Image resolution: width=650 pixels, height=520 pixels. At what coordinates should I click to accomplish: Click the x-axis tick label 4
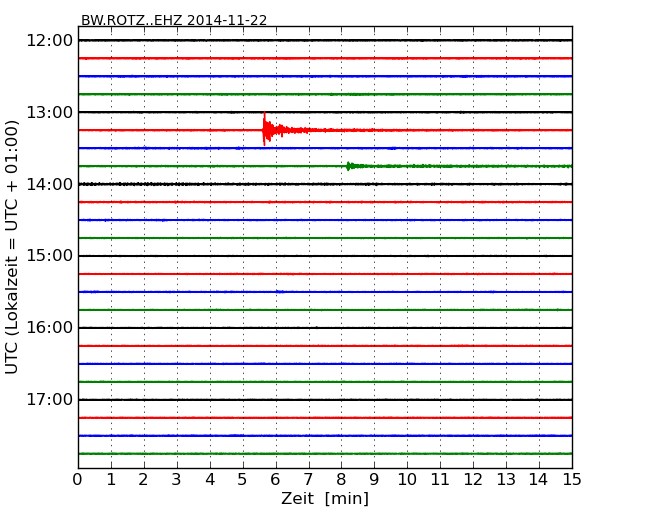[210, 480]
